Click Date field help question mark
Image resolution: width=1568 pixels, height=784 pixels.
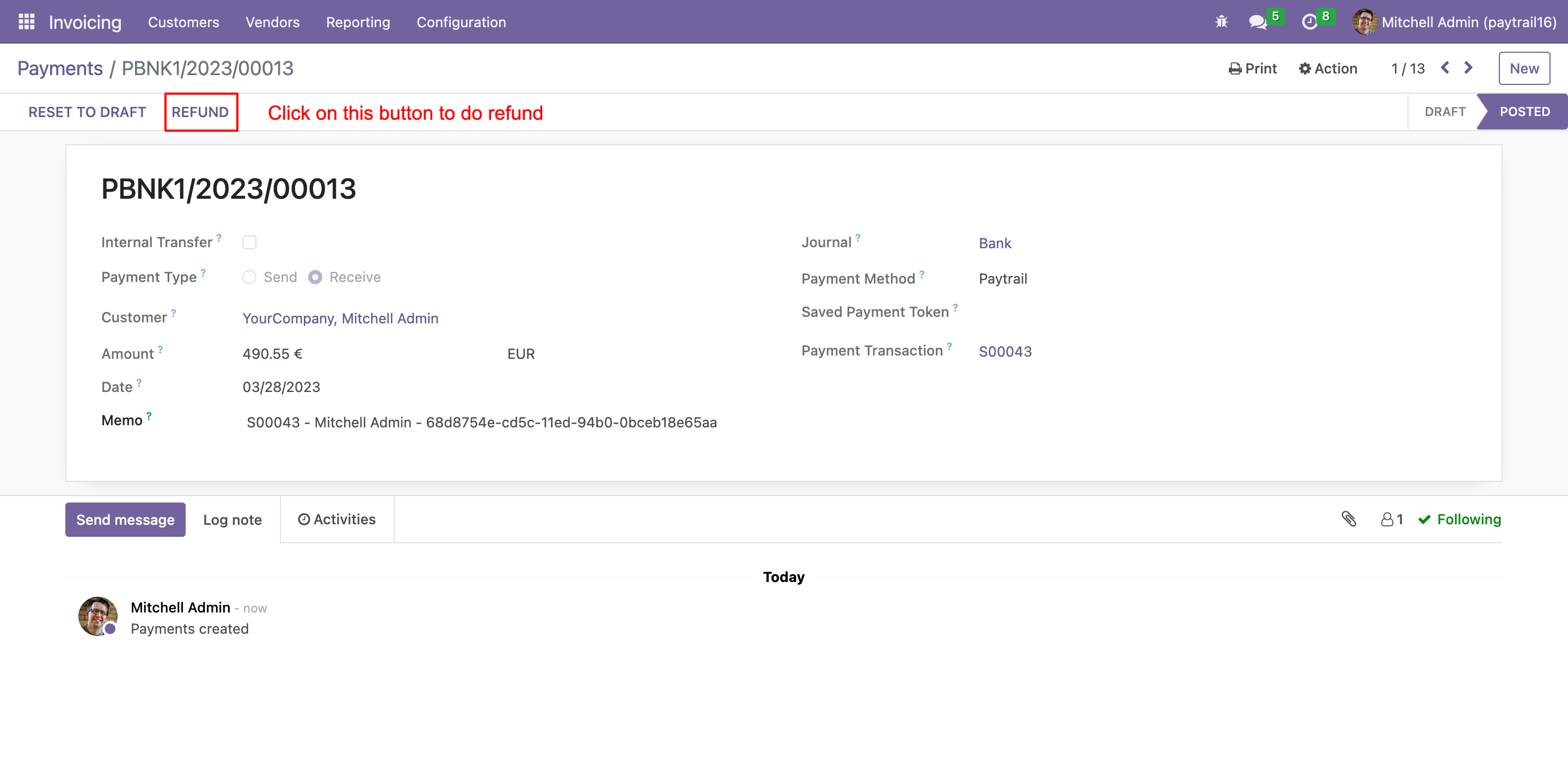tap(139, 382)
